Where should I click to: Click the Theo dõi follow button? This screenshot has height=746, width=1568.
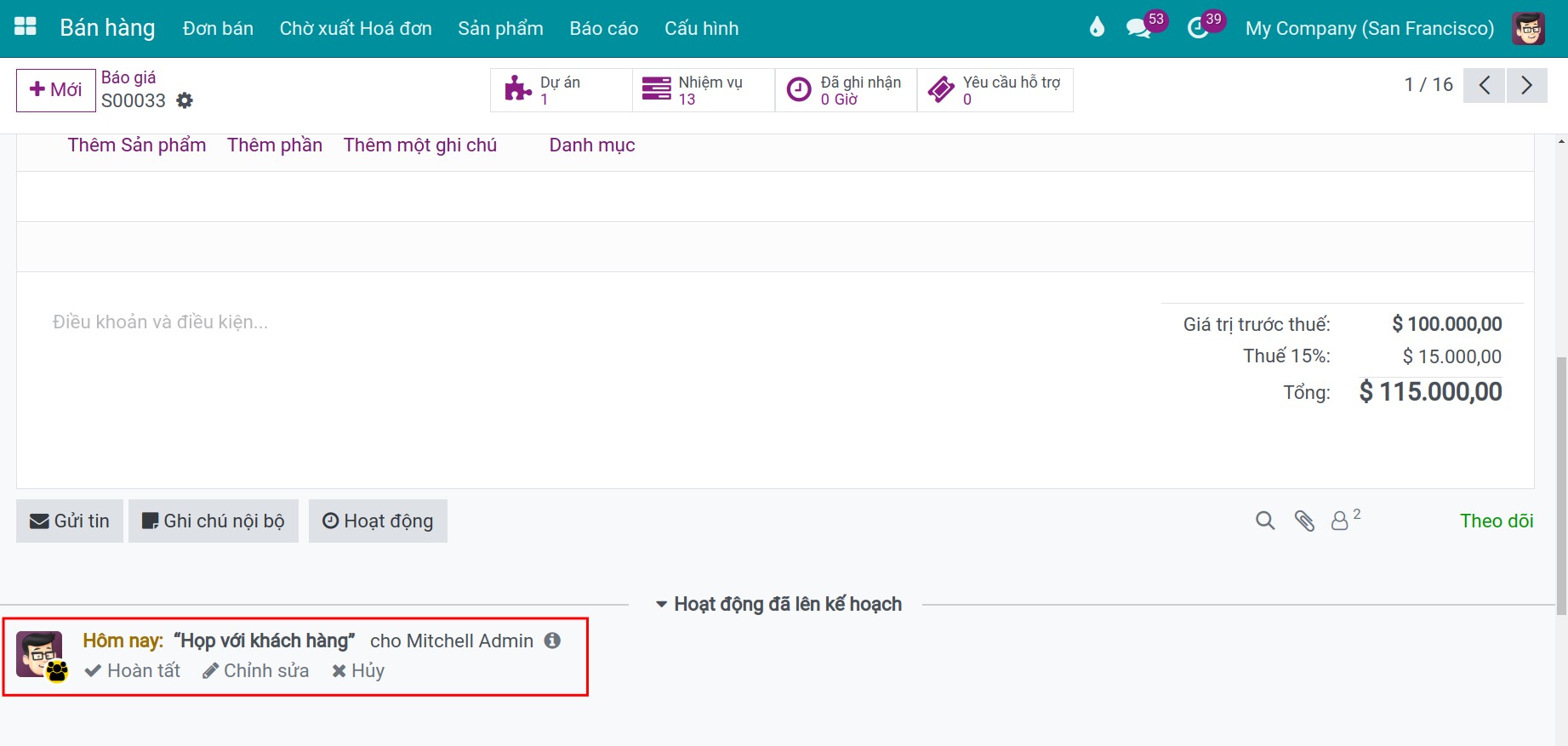coord(1497,521)
